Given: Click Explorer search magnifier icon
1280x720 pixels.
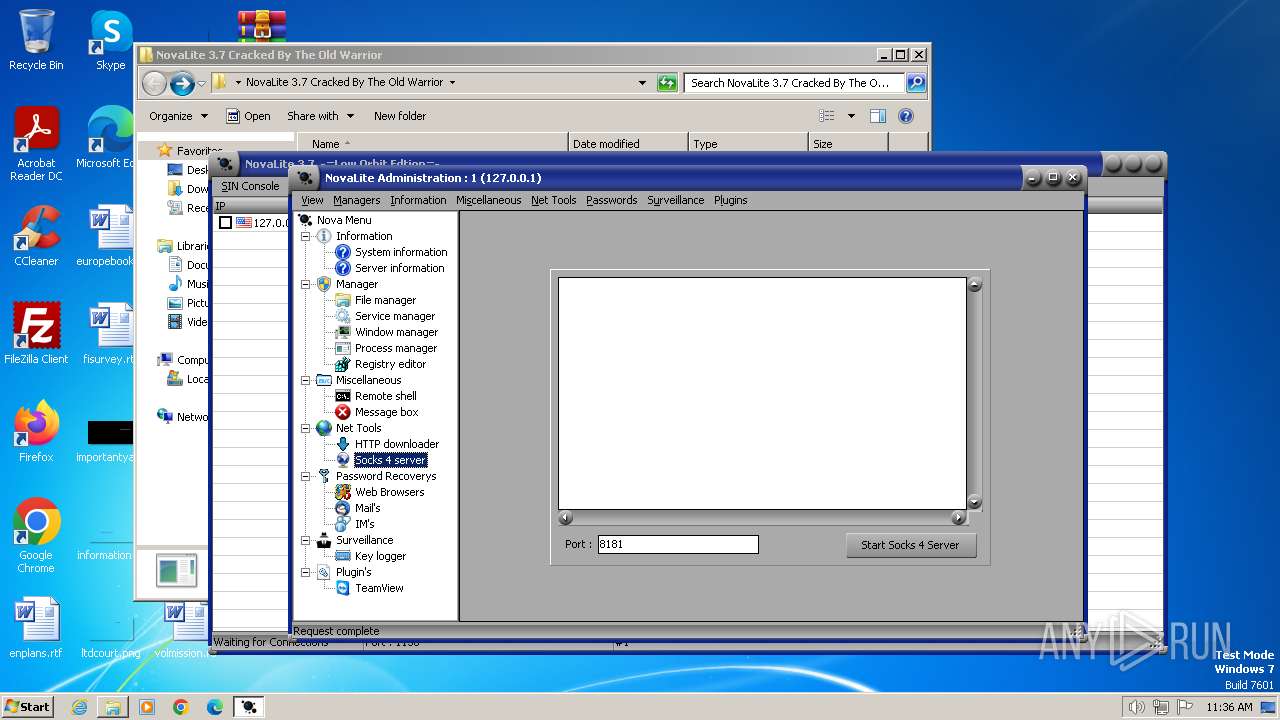Looking at the screenshot, I should 915,83.
